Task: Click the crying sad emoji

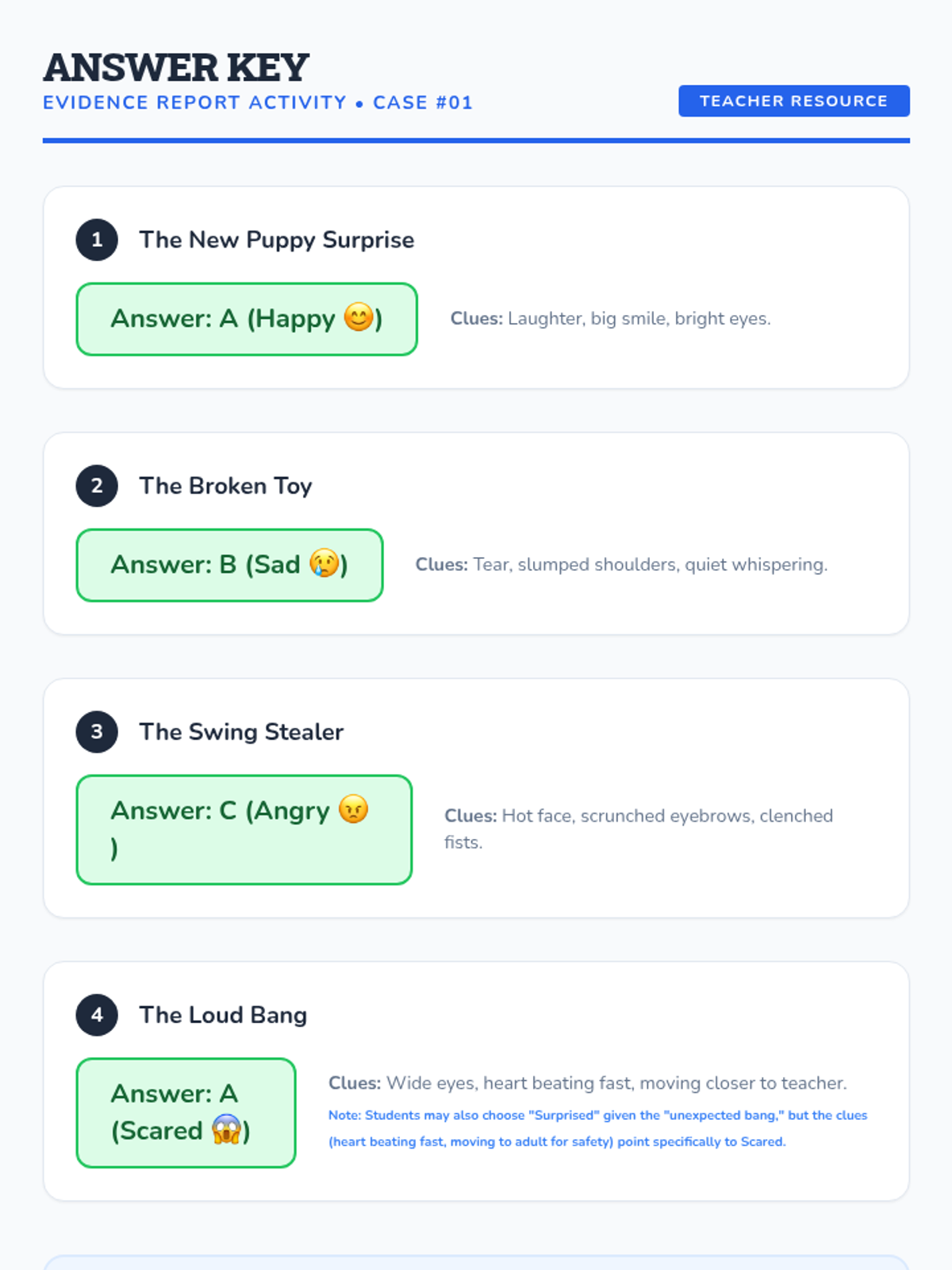Action: point(324,564)
